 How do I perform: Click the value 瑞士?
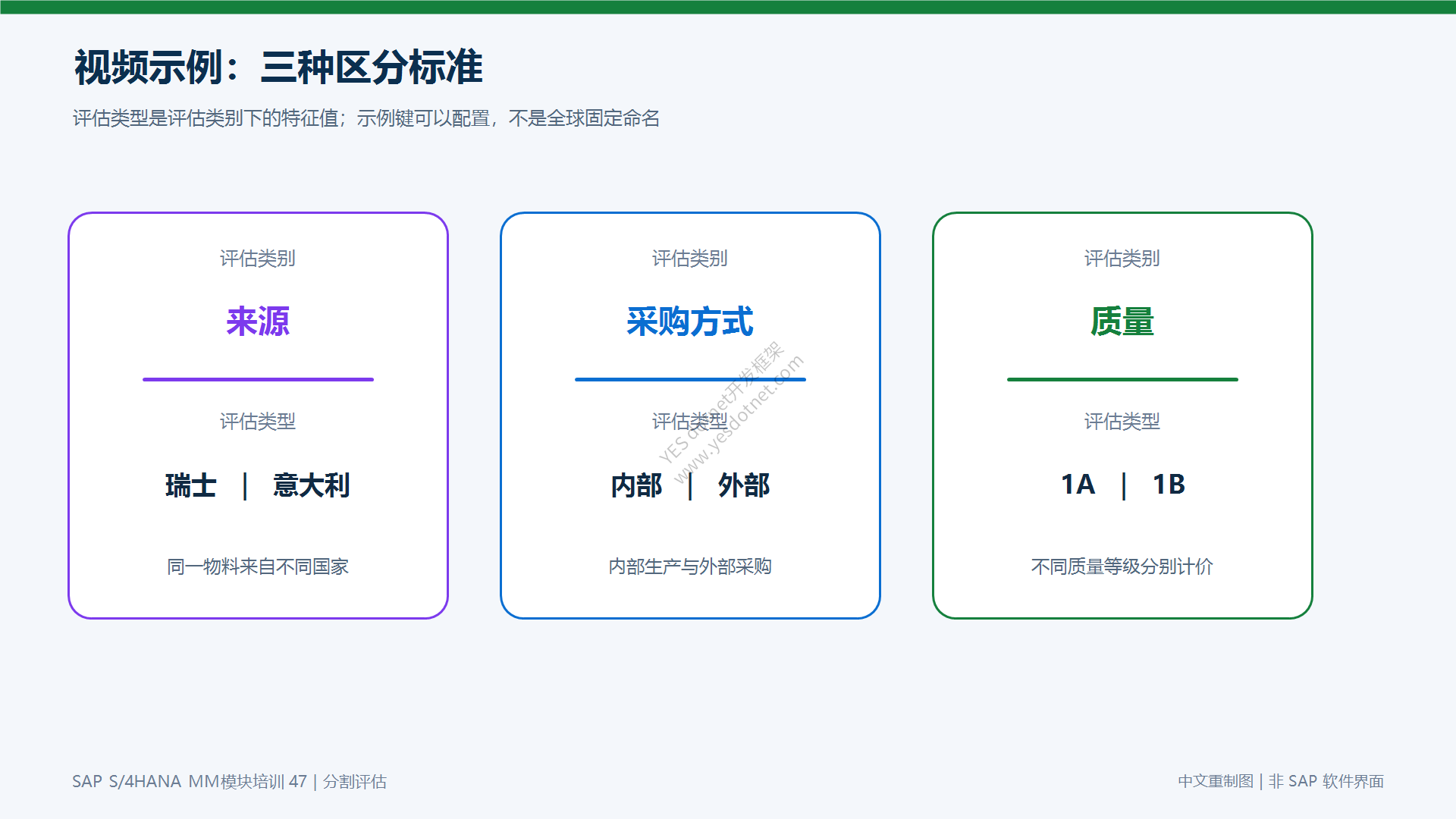pyautogui.click(x=191, y=485)
